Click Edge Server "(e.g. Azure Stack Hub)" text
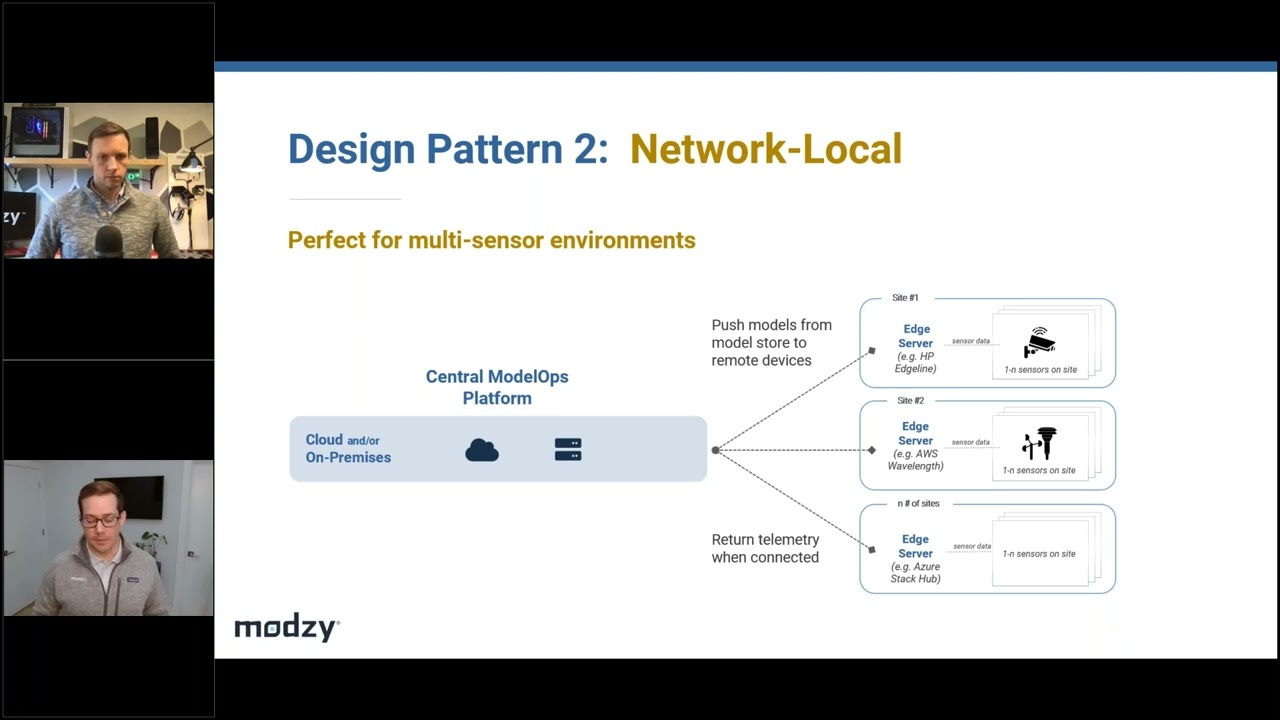 click(x=915, y=573)
